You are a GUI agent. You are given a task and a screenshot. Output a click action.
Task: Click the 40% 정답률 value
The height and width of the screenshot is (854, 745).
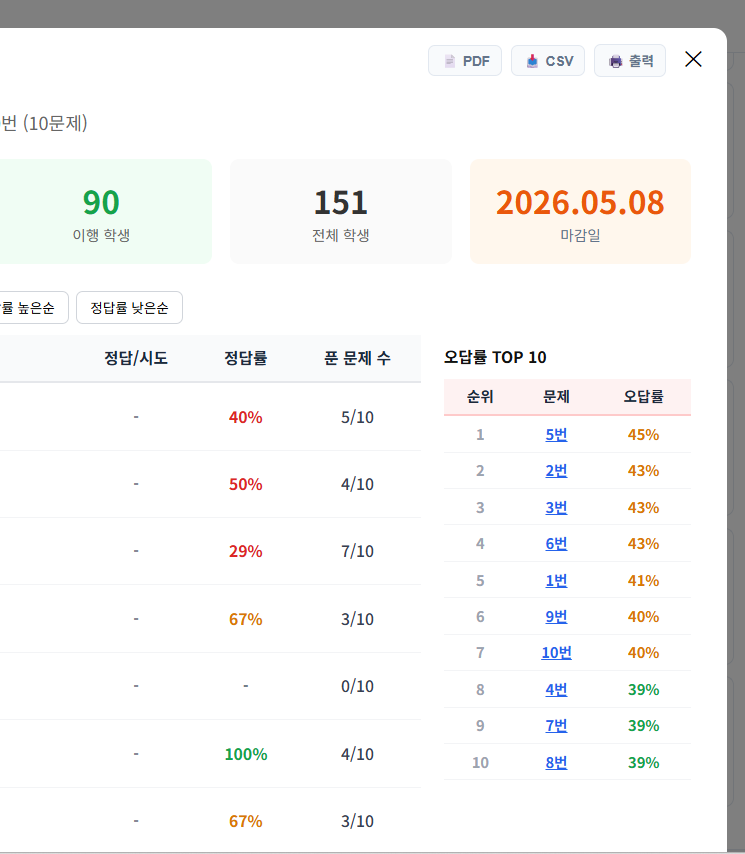coord(246,417)
